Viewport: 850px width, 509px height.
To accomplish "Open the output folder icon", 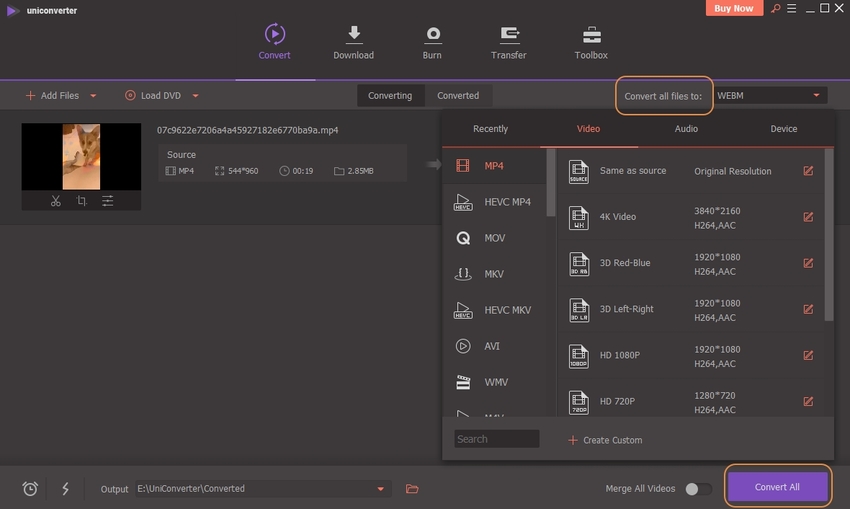I will pos(412,489).
